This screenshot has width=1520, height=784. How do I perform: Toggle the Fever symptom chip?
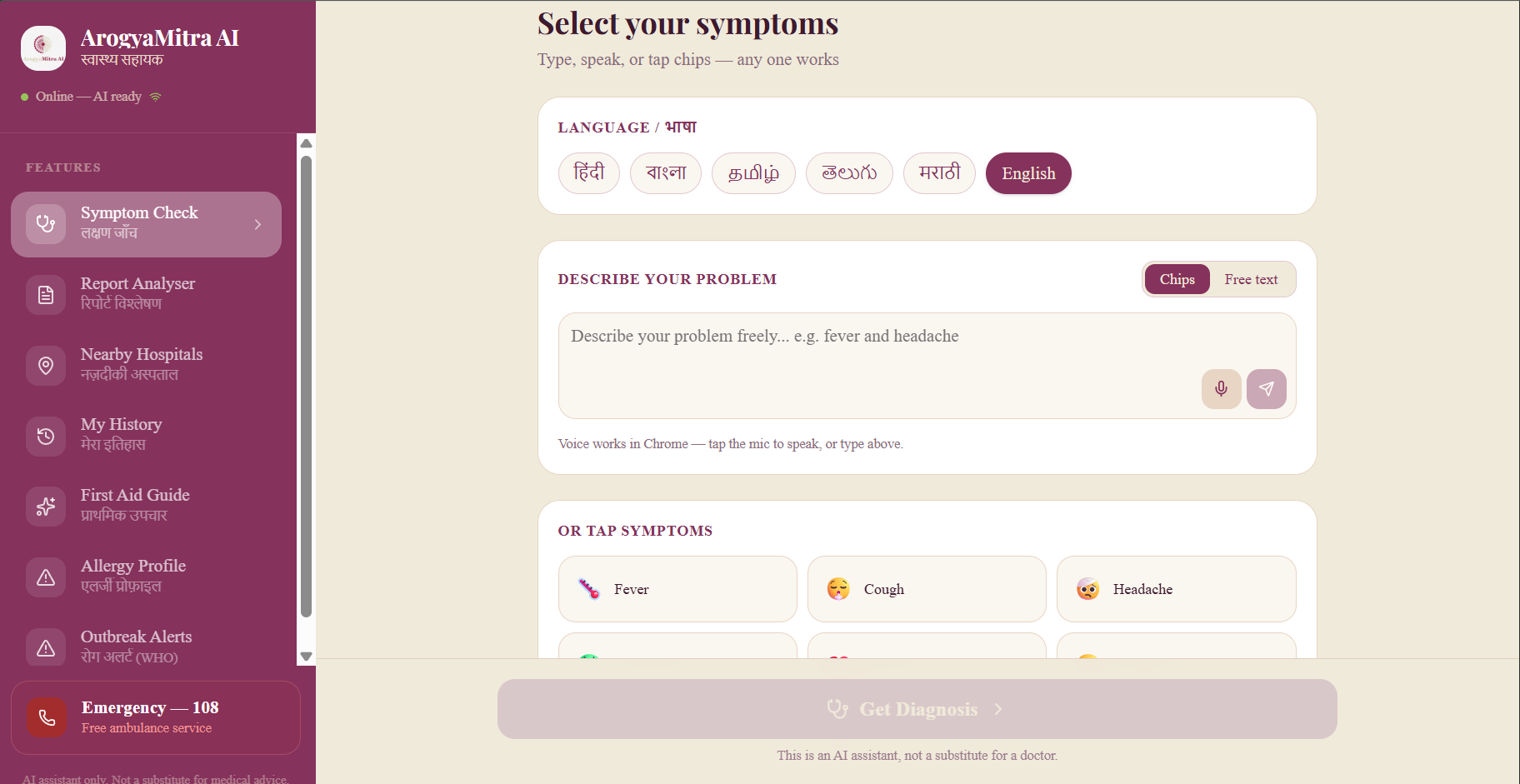(x=677, y=589)
